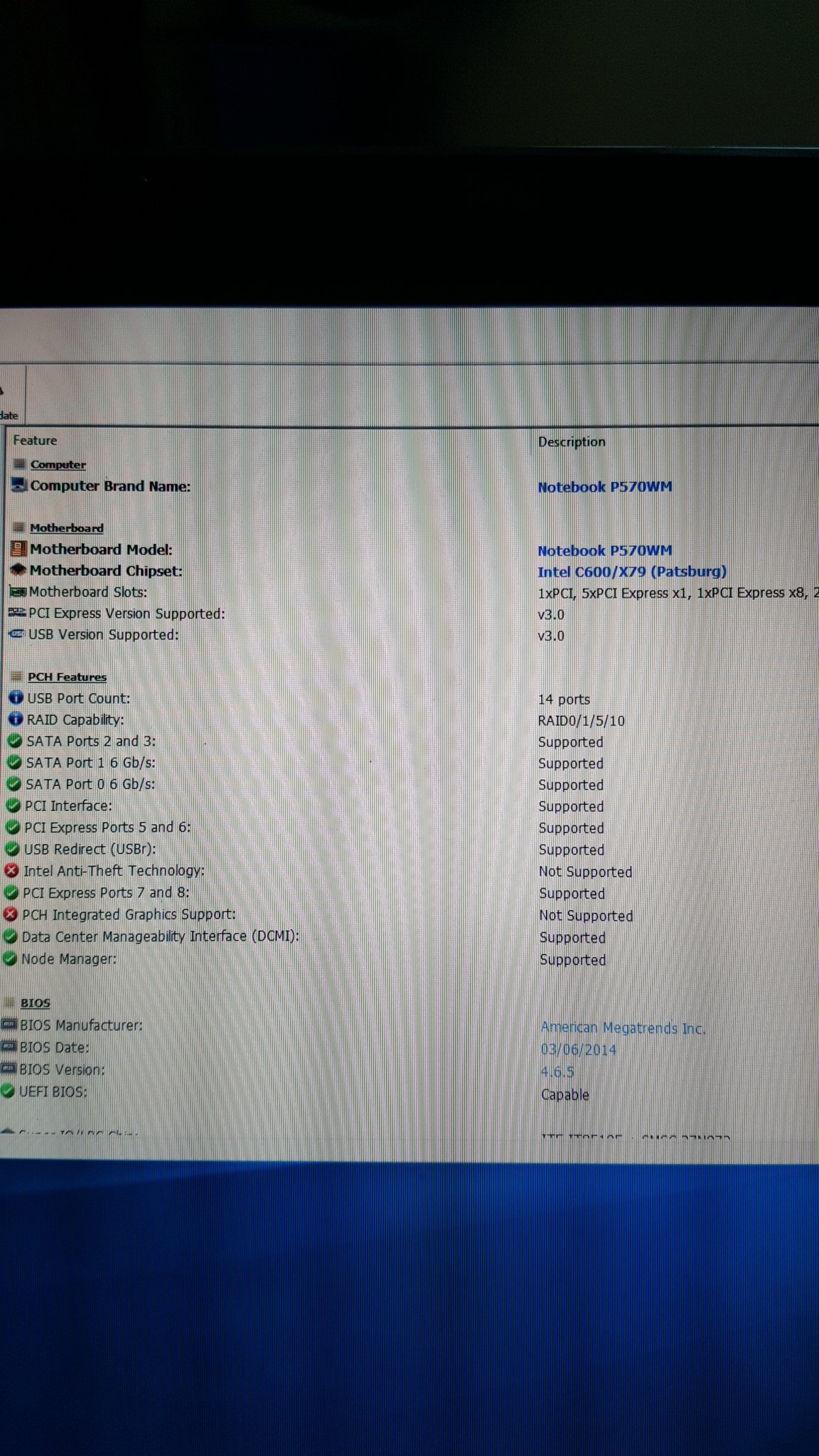Click the v3.0 value for USB Version Supported
This screenshot has width=819, height=1456.
click(551, 636)
